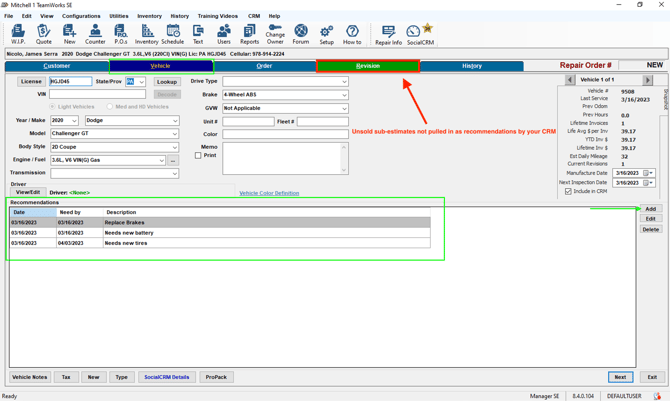Select the Needs new tires recommendation row
The height and width of the screenshot is (401, 670).
pos(220,243)
